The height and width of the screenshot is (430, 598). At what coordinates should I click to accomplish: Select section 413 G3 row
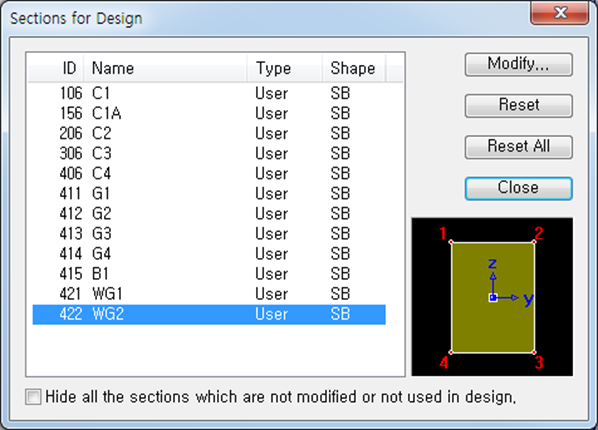(x=209, y=234)
